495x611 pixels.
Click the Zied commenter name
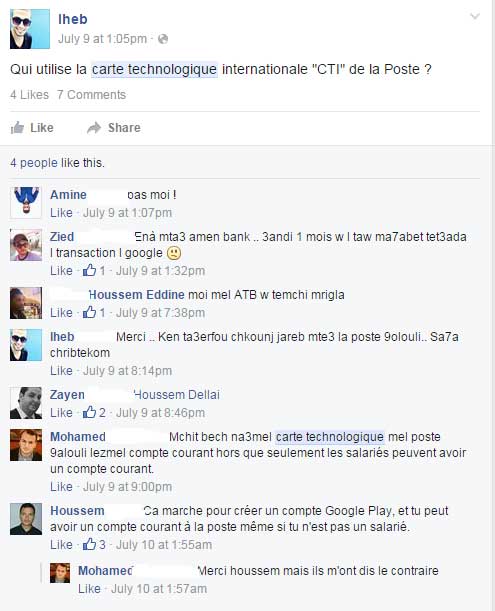[x=62, y=237]
